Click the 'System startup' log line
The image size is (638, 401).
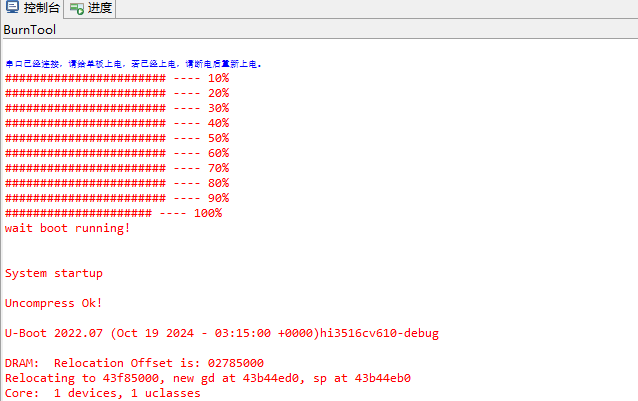pos(54,273)
